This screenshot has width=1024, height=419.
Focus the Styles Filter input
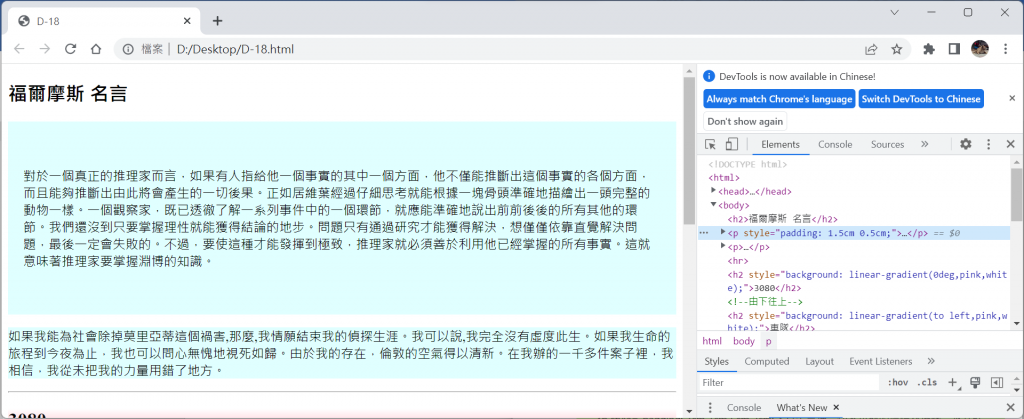(x=789, y=383)
